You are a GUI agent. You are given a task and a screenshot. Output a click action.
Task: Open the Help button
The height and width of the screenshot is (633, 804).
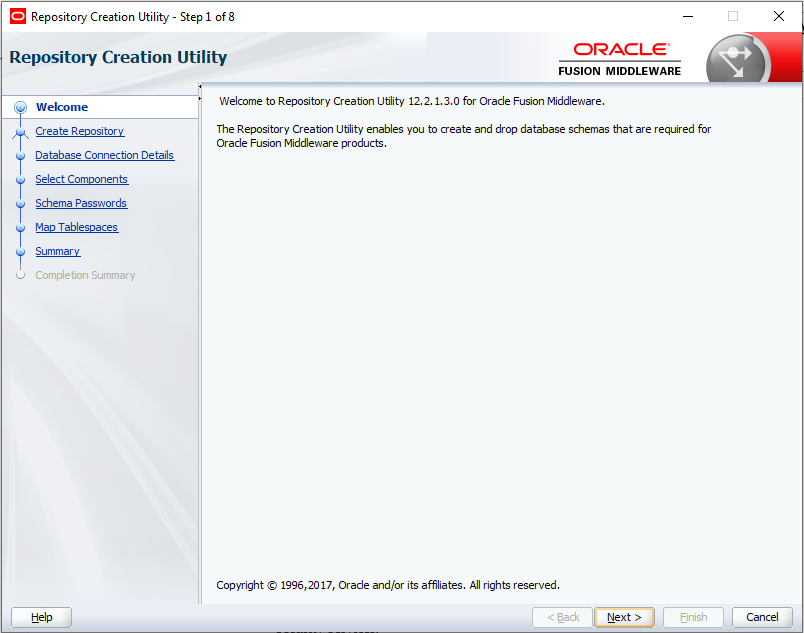coord(42,617)
